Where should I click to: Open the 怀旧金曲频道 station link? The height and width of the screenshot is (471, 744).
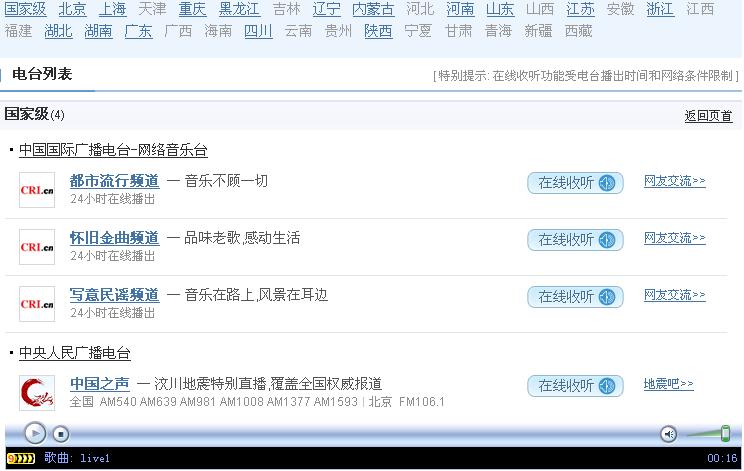pyautogui.click(x=114, y=238)
